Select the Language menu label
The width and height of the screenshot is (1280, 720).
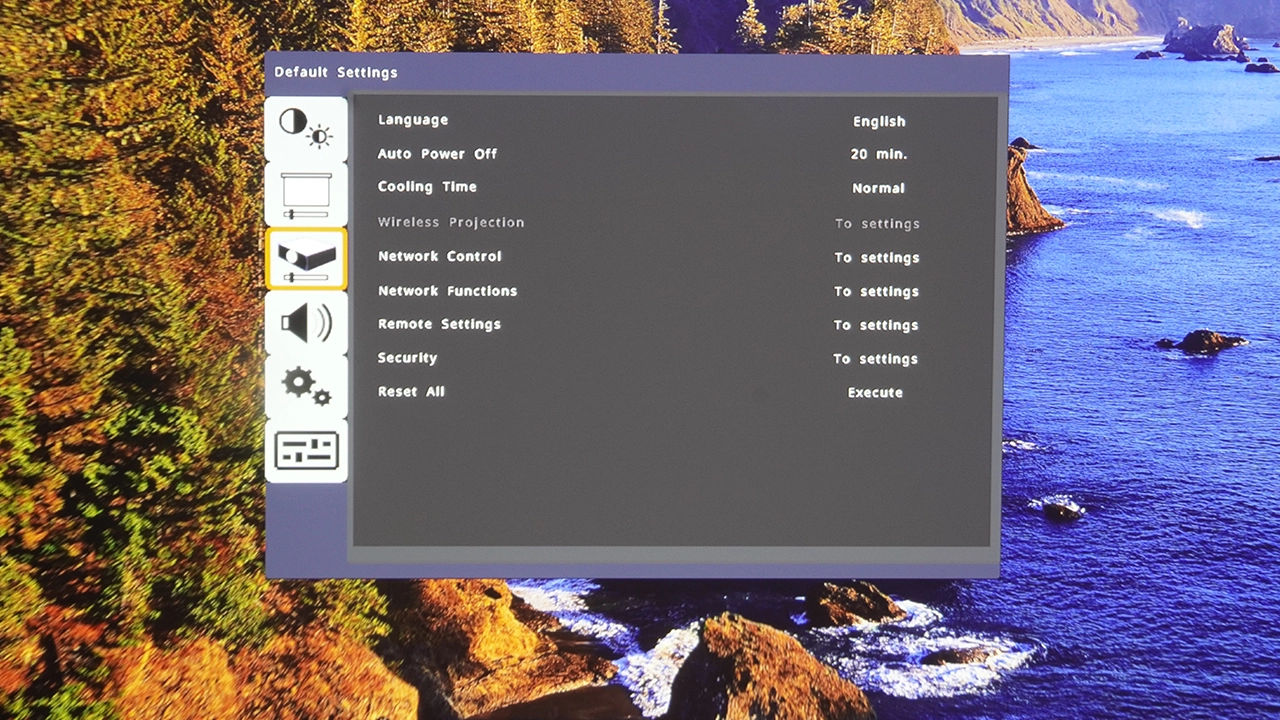tap(413, 120)
